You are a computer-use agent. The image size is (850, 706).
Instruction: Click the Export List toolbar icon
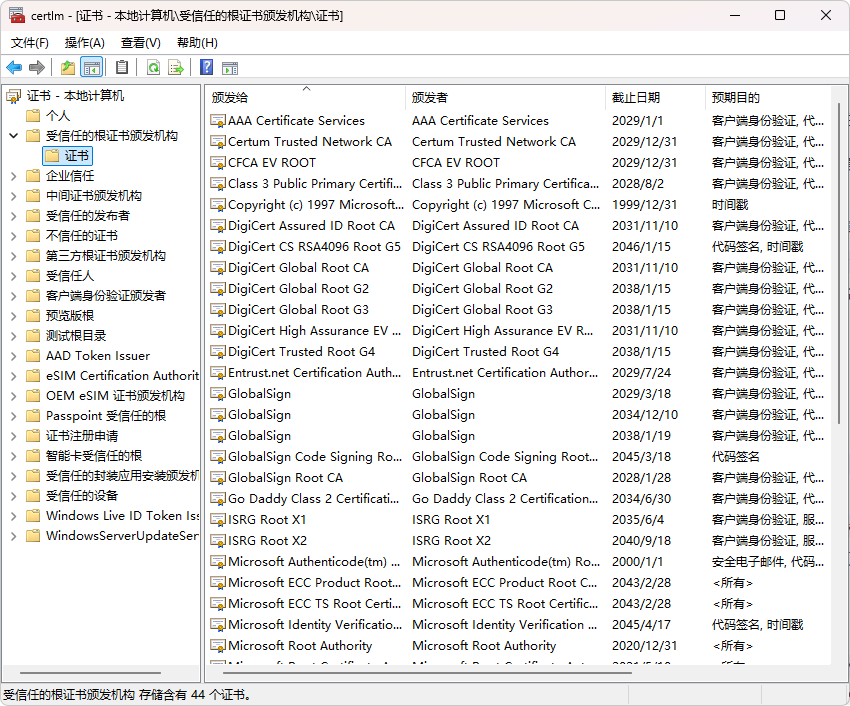point(176,68)
